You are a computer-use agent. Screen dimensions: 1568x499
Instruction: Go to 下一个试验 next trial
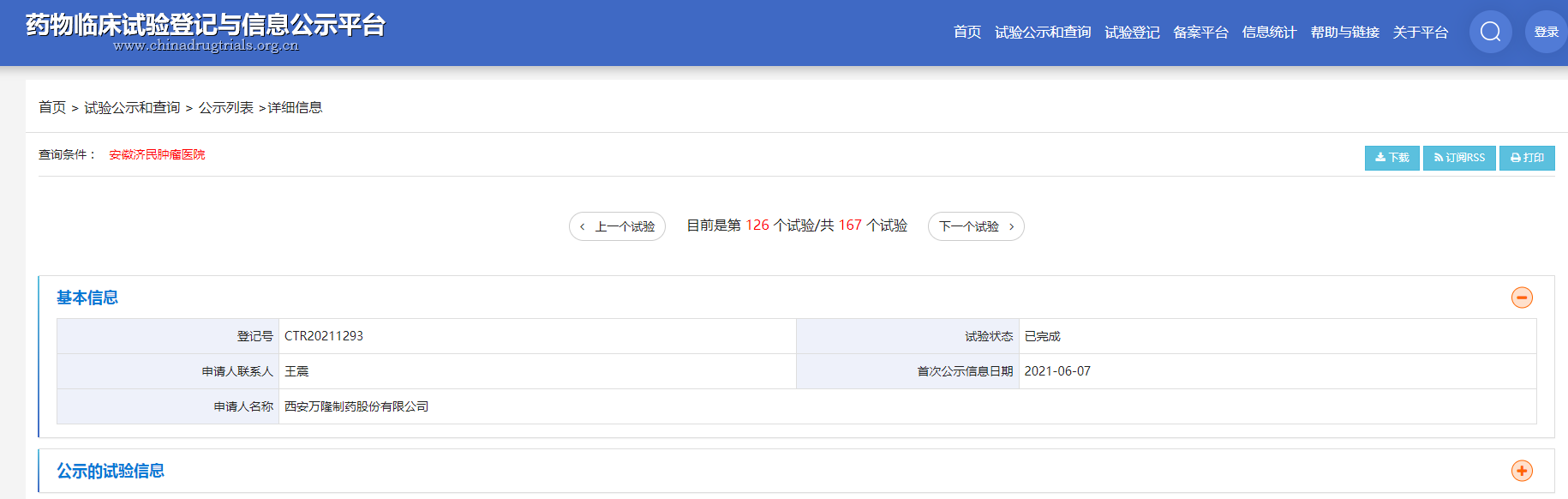[x=976, y=226]
